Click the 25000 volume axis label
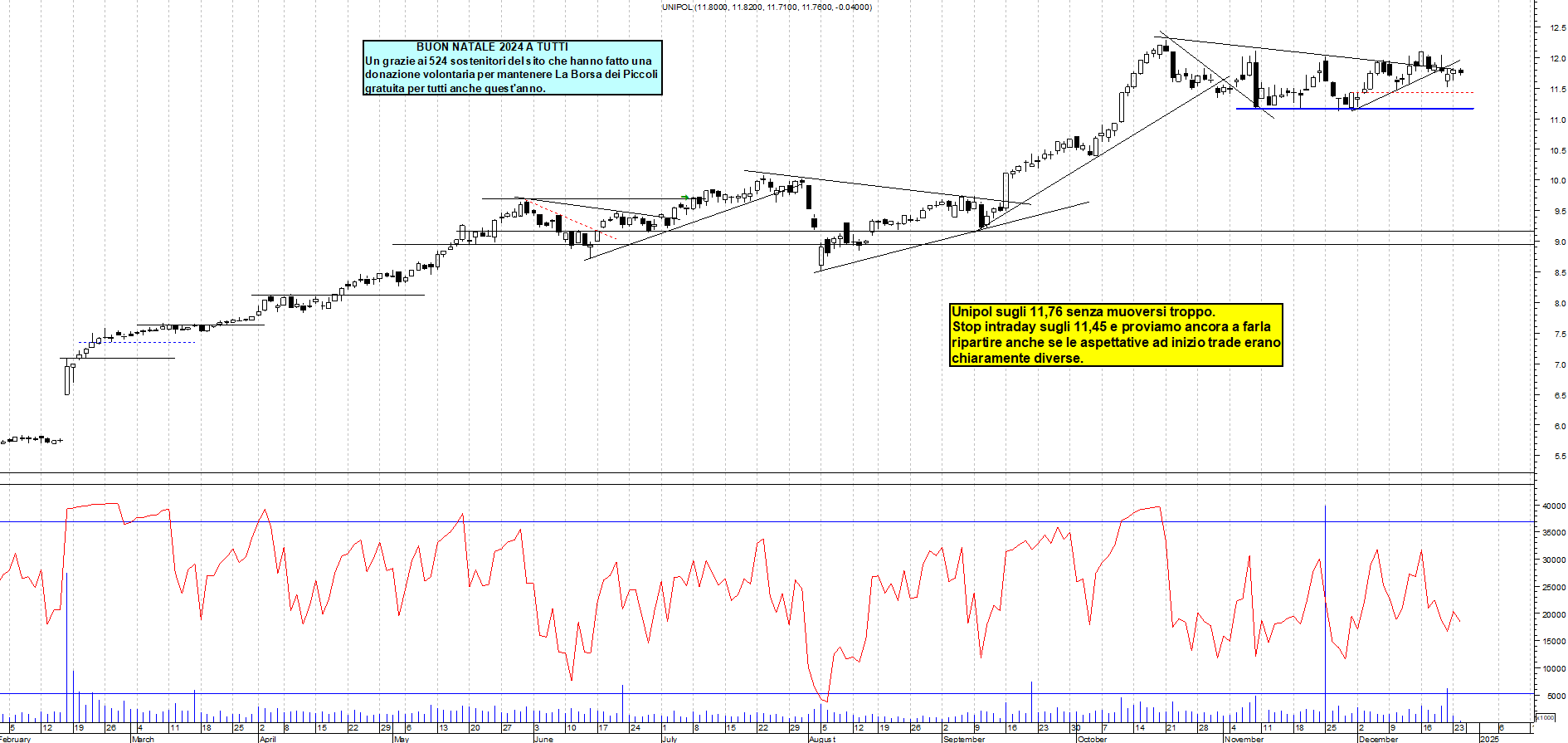1568x743 pixels. coord(1553,588)
